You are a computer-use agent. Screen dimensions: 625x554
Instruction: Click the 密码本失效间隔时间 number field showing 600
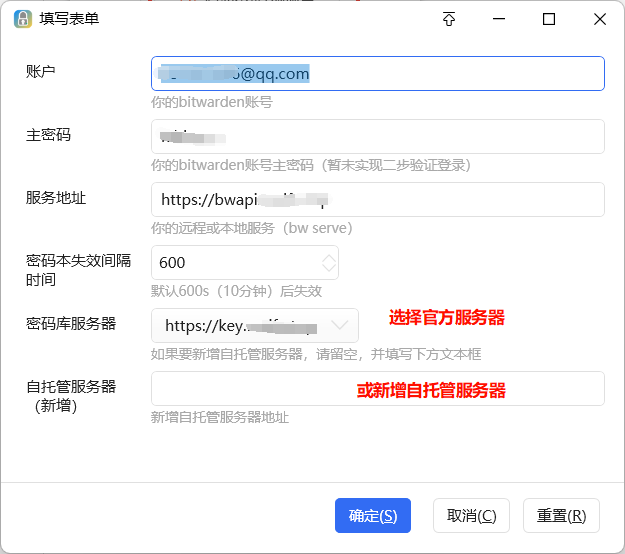click(245, 263)
